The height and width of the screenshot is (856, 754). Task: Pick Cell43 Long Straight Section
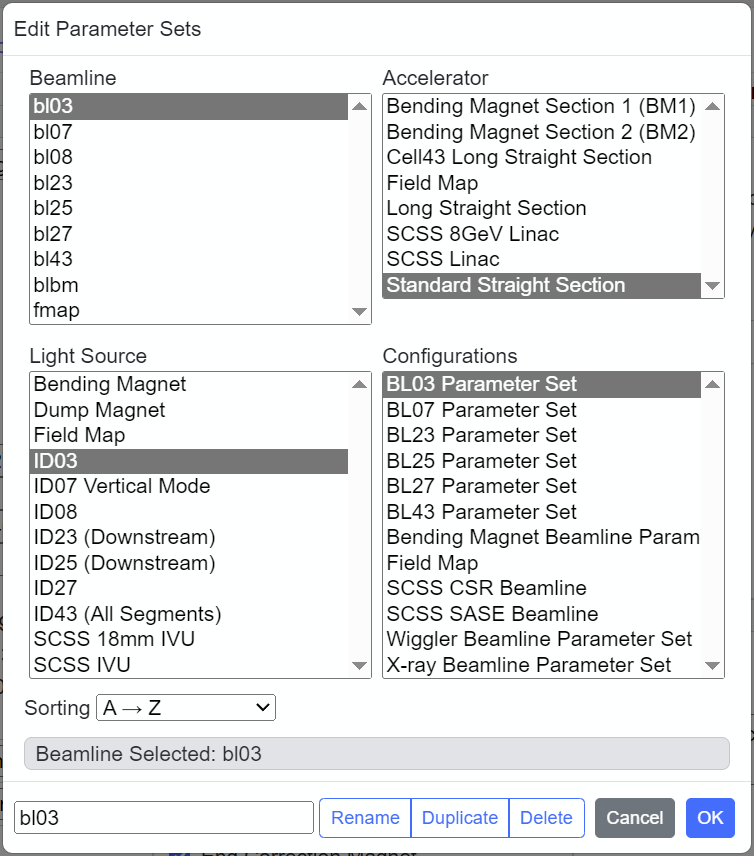[x=542, y=157]
